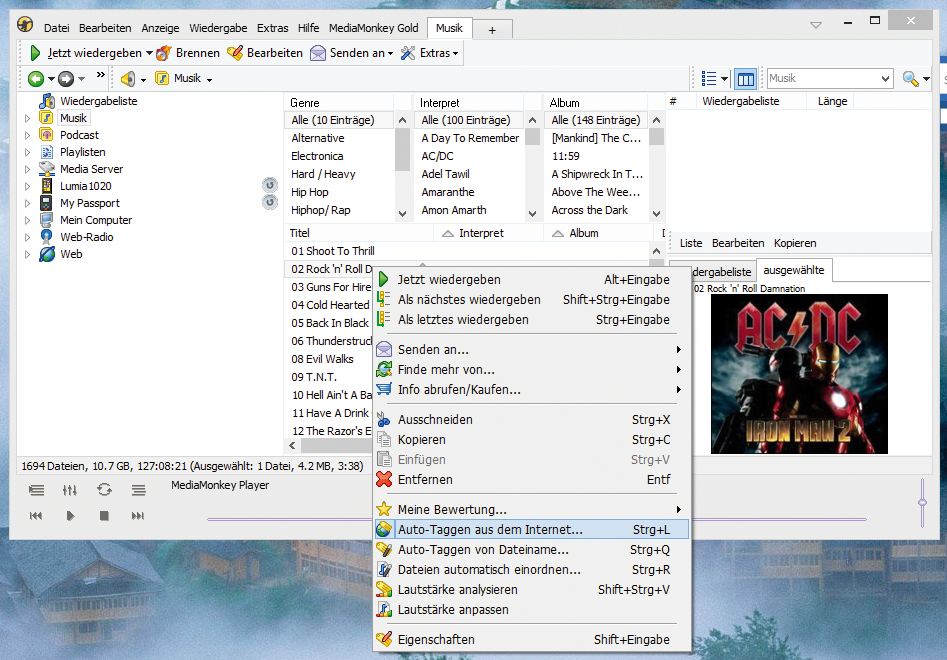Viewport: 947px width, 660px height.
Task: Select My Passport device in the tree
Action: point(89,203)
